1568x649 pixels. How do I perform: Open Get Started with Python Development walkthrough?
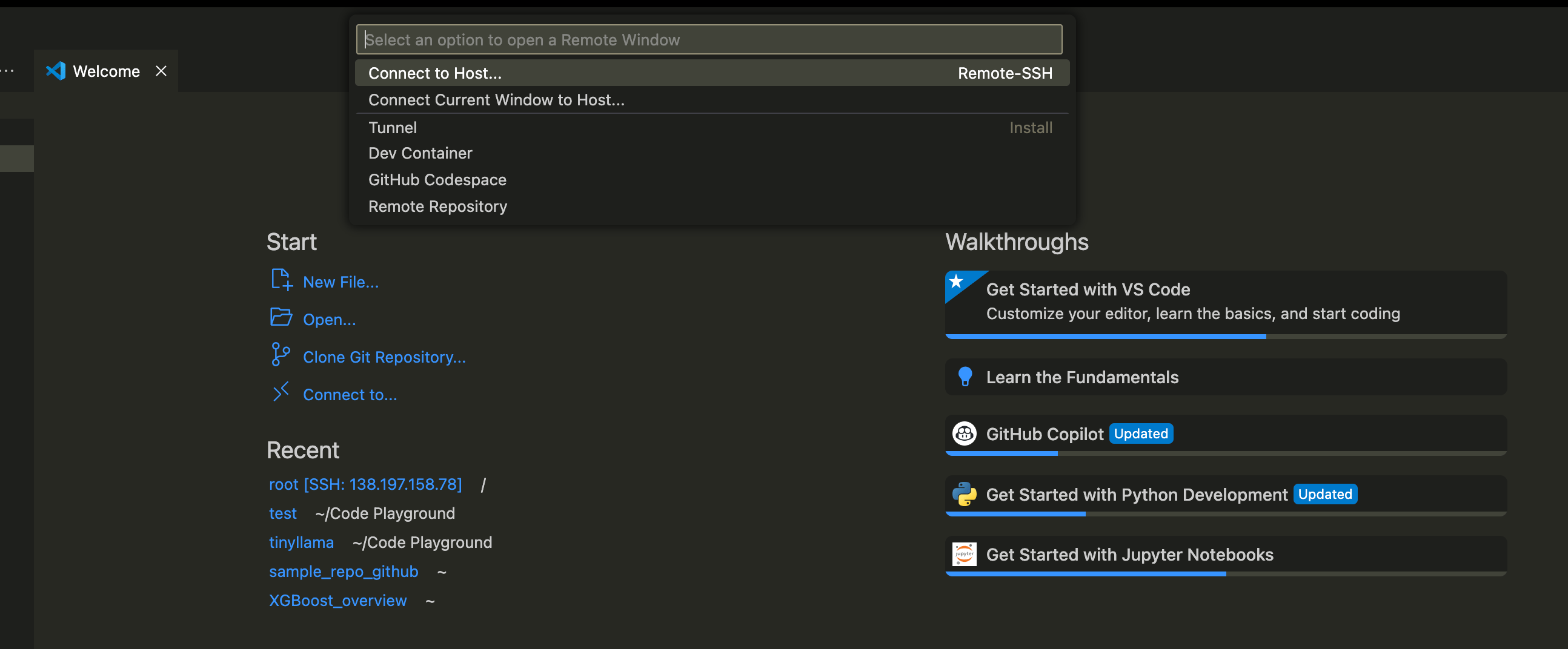(1226, 496)
